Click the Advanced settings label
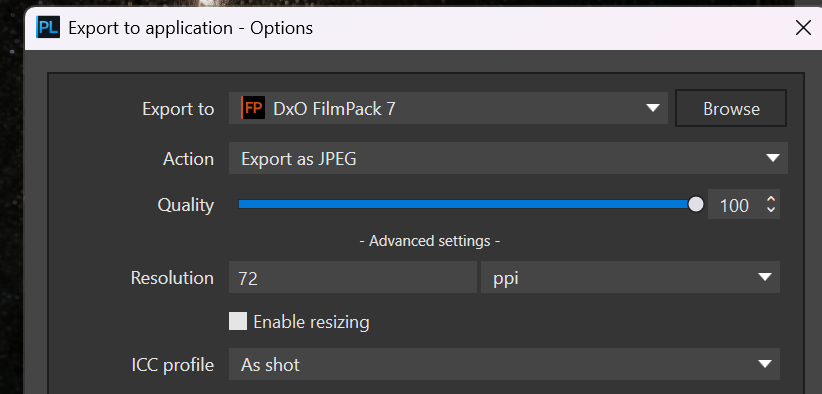The image size is (822, 394). pos(430,241)
